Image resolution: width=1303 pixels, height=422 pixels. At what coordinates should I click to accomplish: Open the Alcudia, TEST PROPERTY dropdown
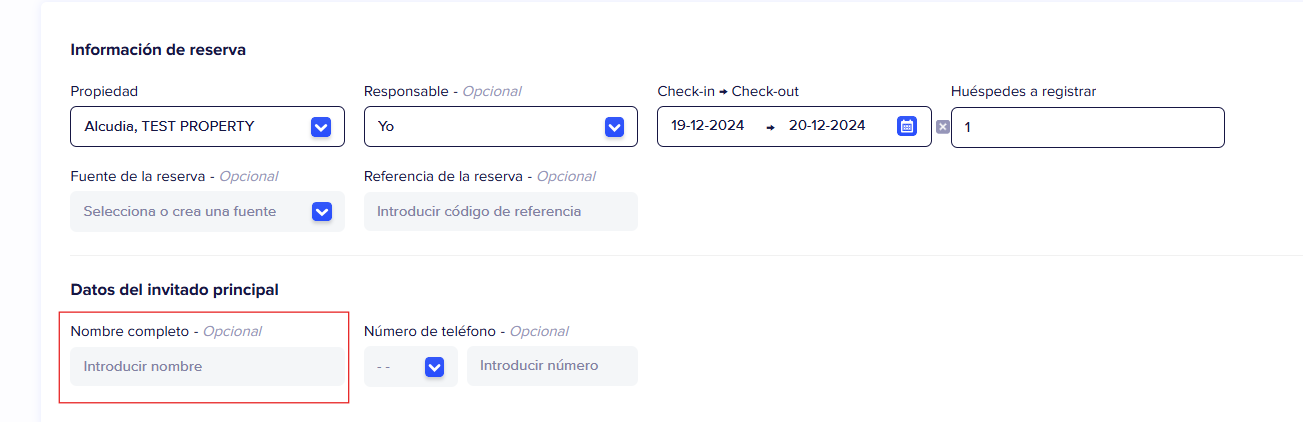[x=190, y=127]
